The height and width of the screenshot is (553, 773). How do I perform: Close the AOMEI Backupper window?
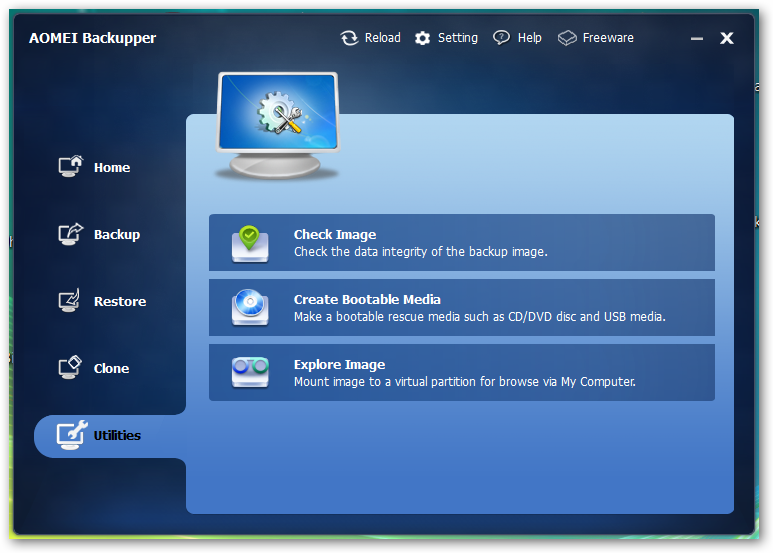point(727,38)
